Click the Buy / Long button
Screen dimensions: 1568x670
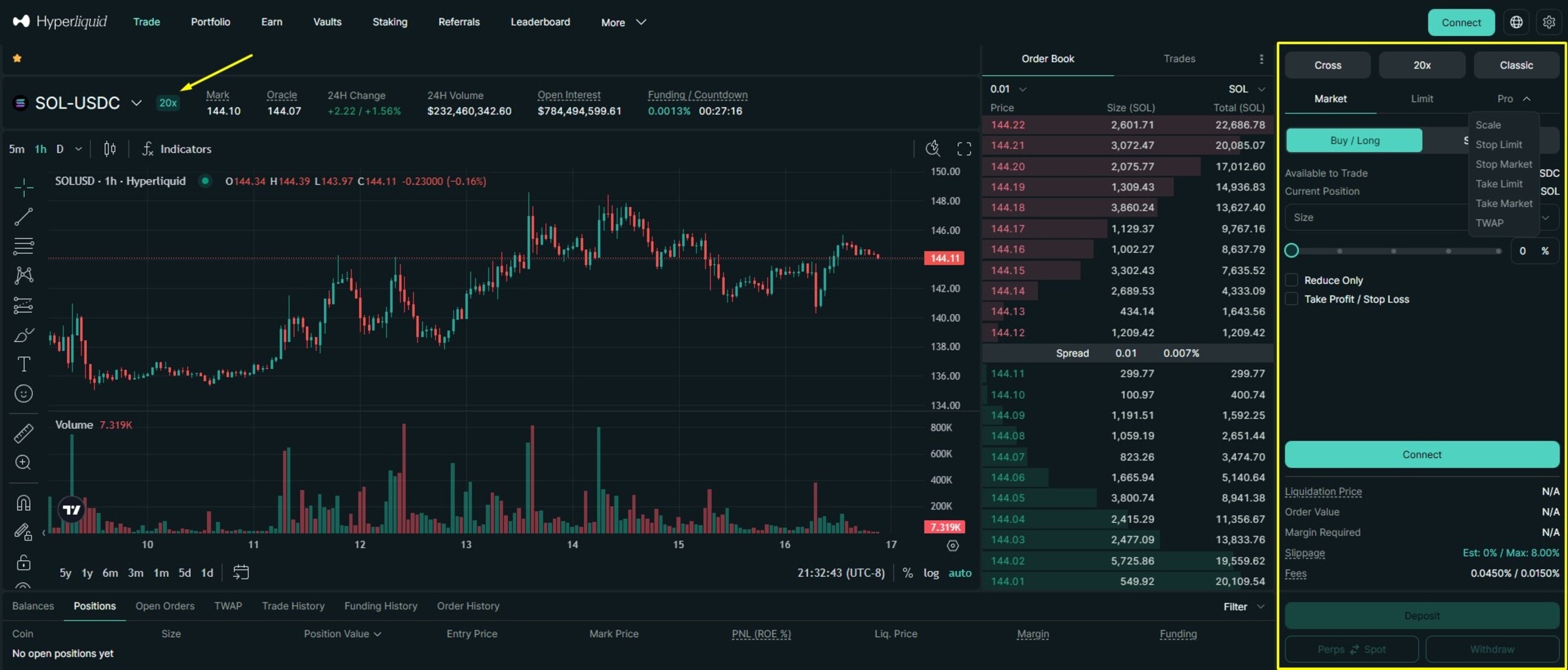[x=1354, y=140]
